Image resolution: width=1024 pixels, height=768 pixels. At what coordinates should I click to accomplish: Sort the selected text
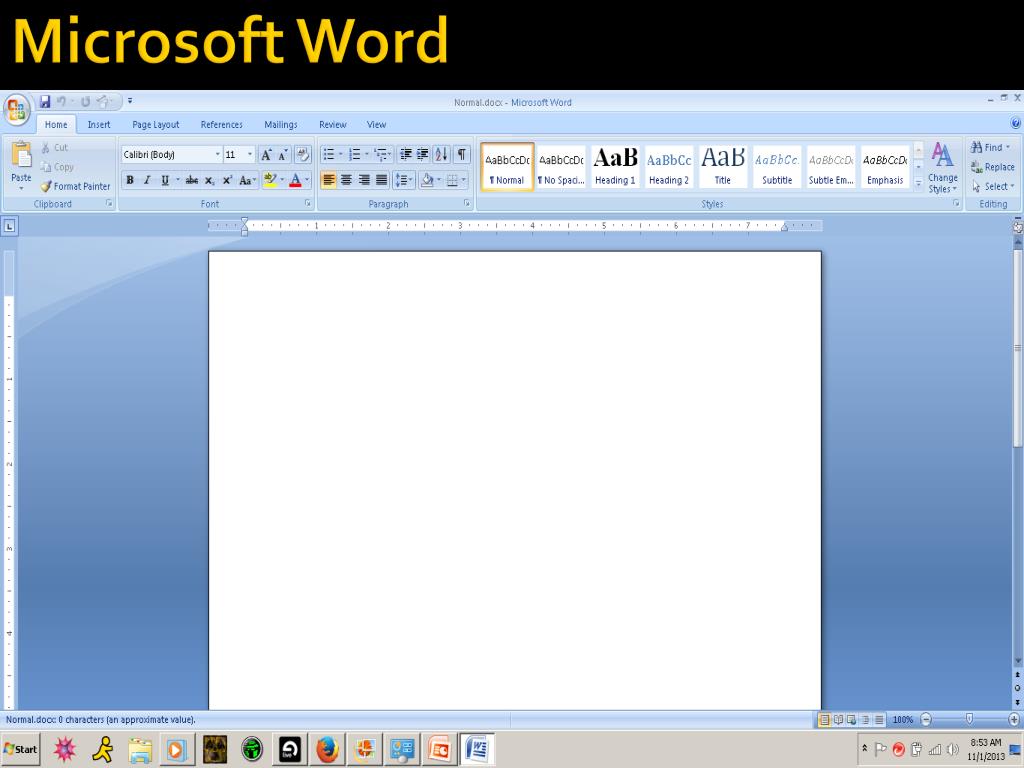(441, 155)
